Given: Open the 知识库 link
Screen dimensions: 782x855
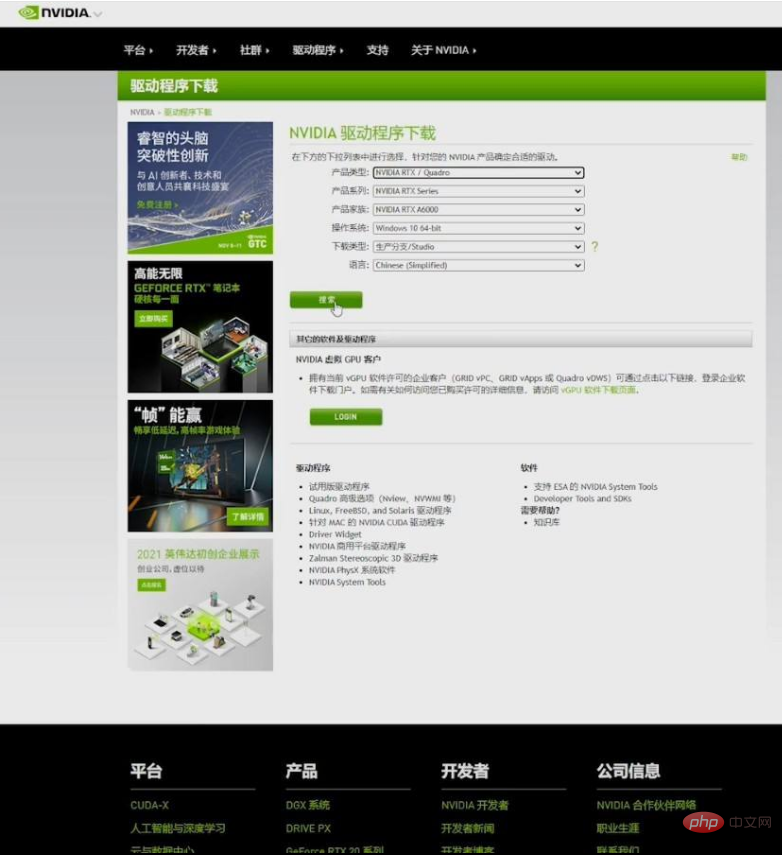Looking at the screenshot, I should 546,522.
